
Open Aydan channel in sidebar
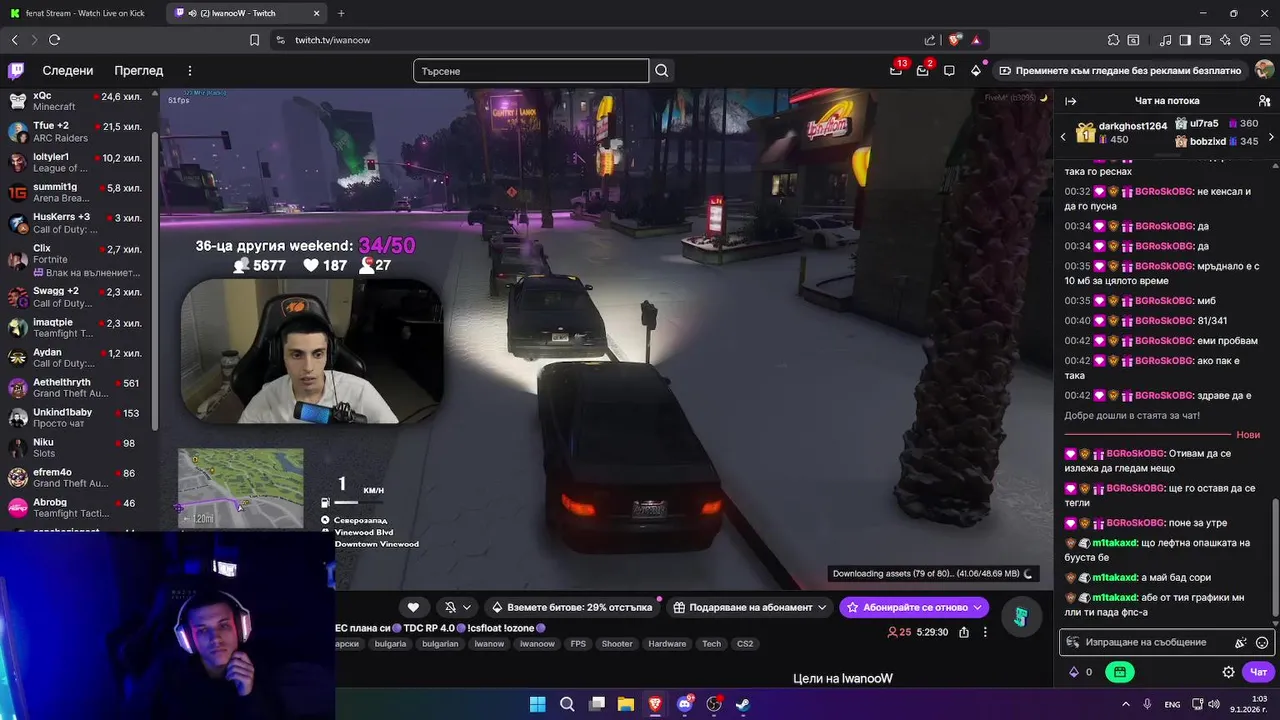pyautogui.click(x=78, y=359)
